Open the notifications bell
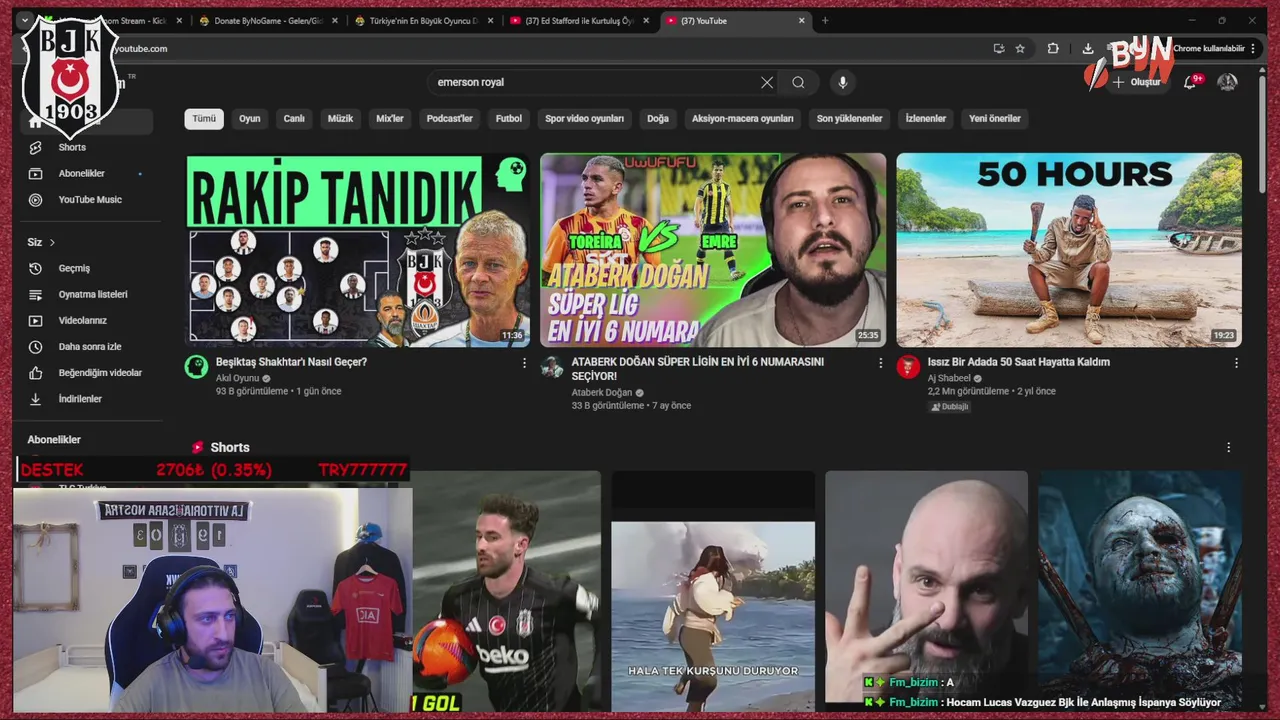This screenshot has width=1280, height=720. point(1190,82)
